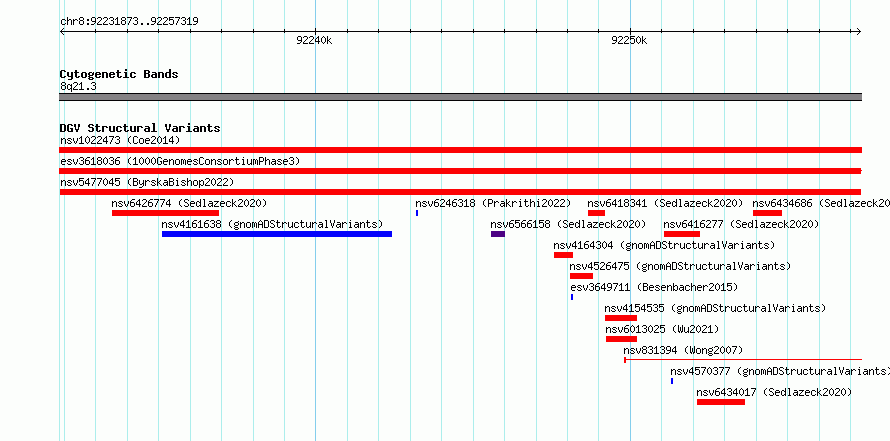The width and height of the screenshot is (890, 441).
Task: Click the red nsv4154535 variant bar
Action: 621,318
